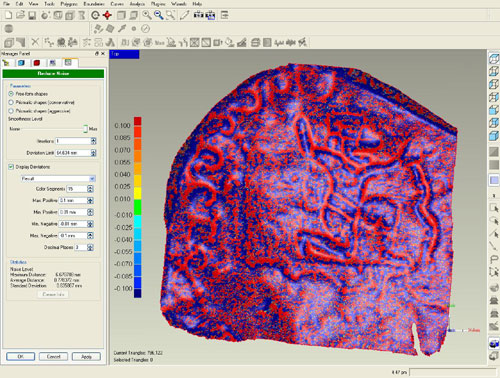Click the Smoothness Level slider handle
Screen dimensions: 500x378
point(85,129)
